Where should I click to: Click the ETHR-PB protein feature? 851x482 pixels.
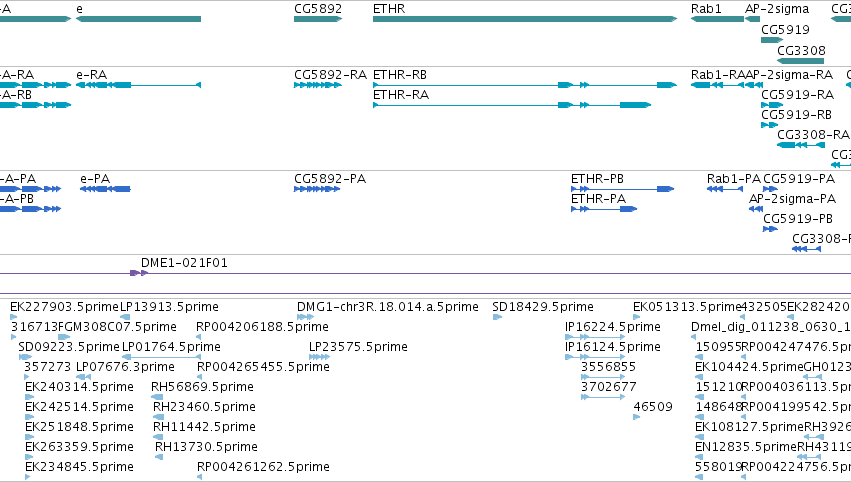coord(623,189)
